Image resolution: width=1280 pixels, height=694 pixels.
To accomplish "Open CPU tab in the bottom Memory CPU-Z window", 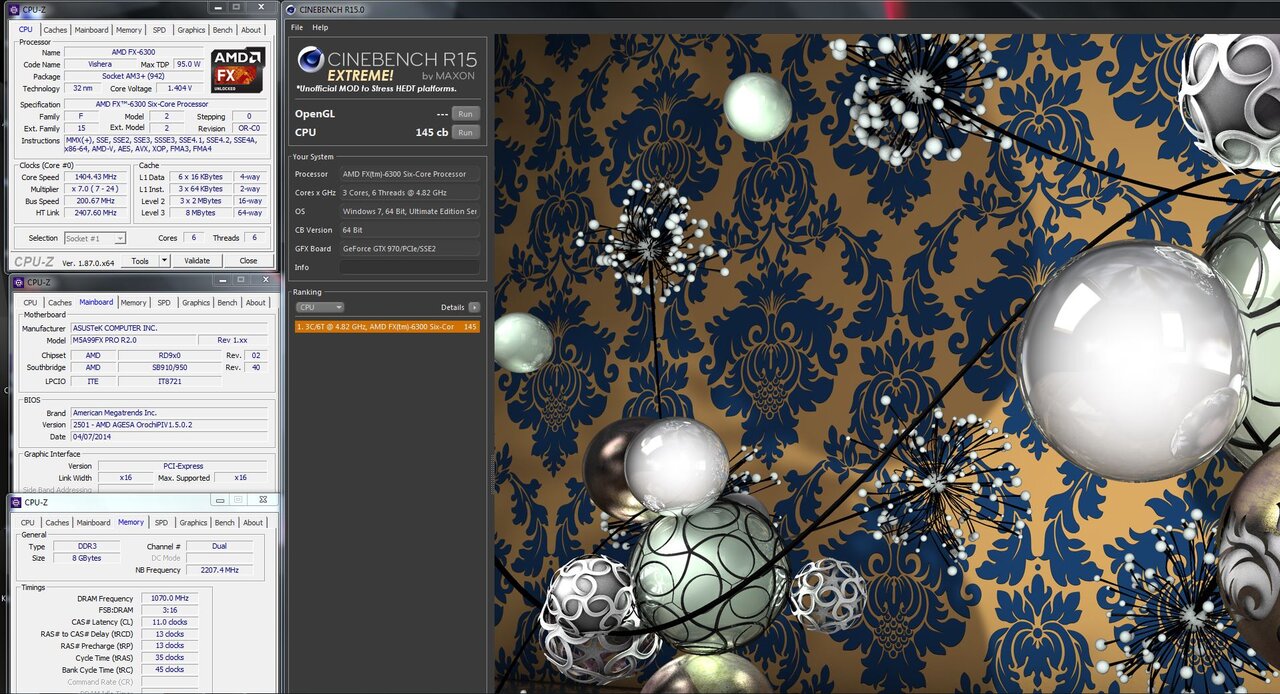I will (28, 523).
